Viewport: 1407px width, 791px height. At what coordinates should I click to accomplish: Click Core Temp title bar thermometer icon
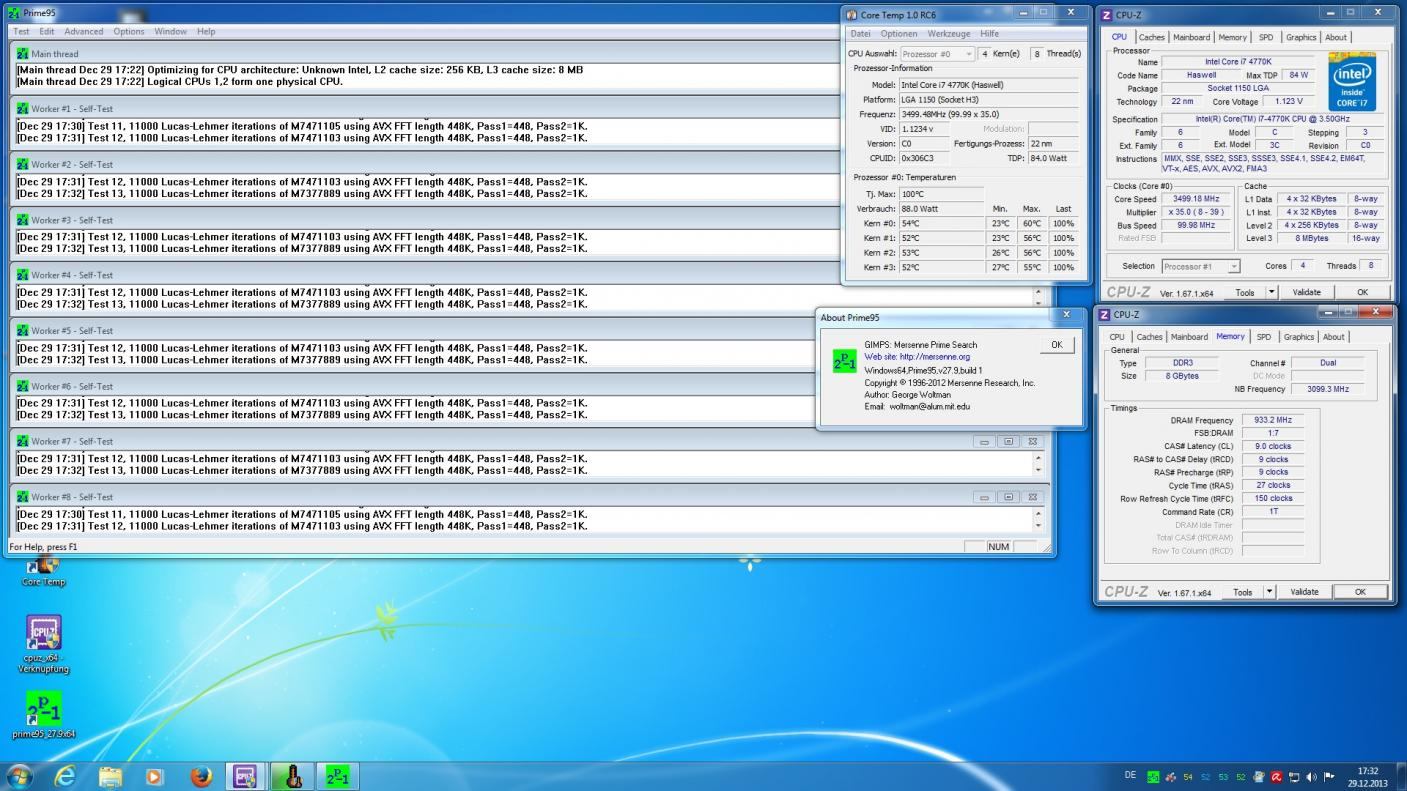tap(852, 15)
